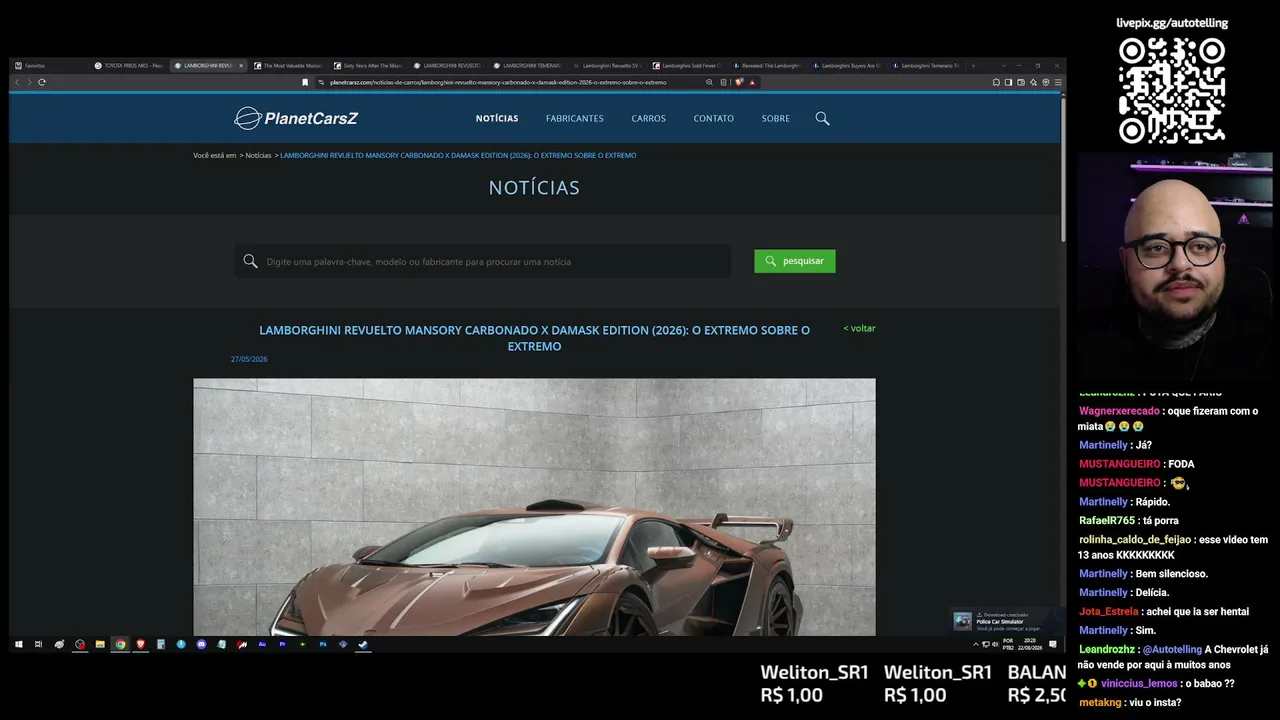This screenshot has height=720, width=1280.
Task: Click the taskbar clock showing 20:28
Action: pos(1029,644)
